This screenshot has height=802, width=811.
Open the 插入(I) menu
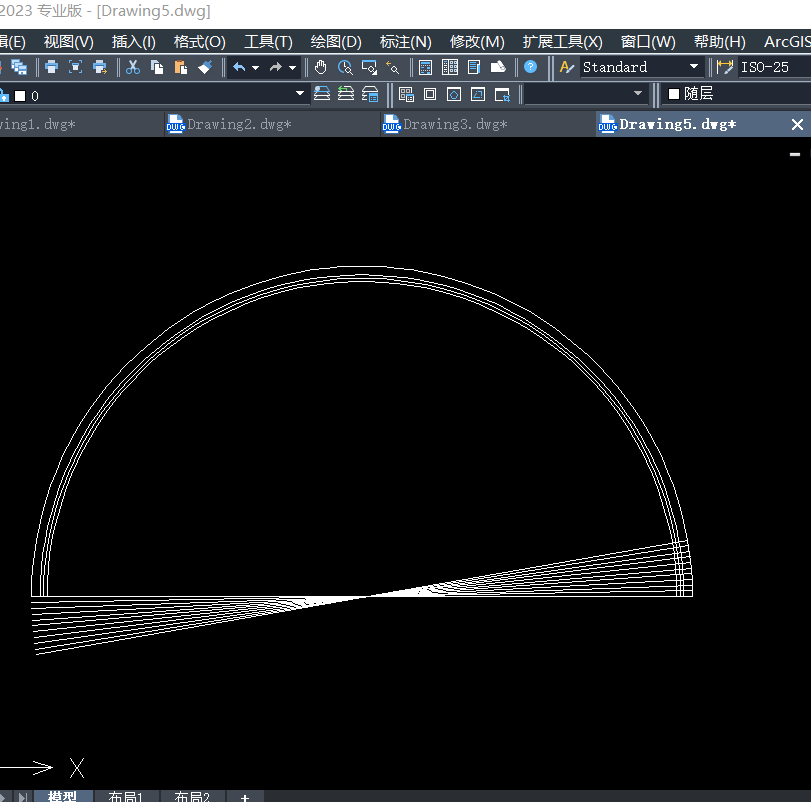point(133,42)
